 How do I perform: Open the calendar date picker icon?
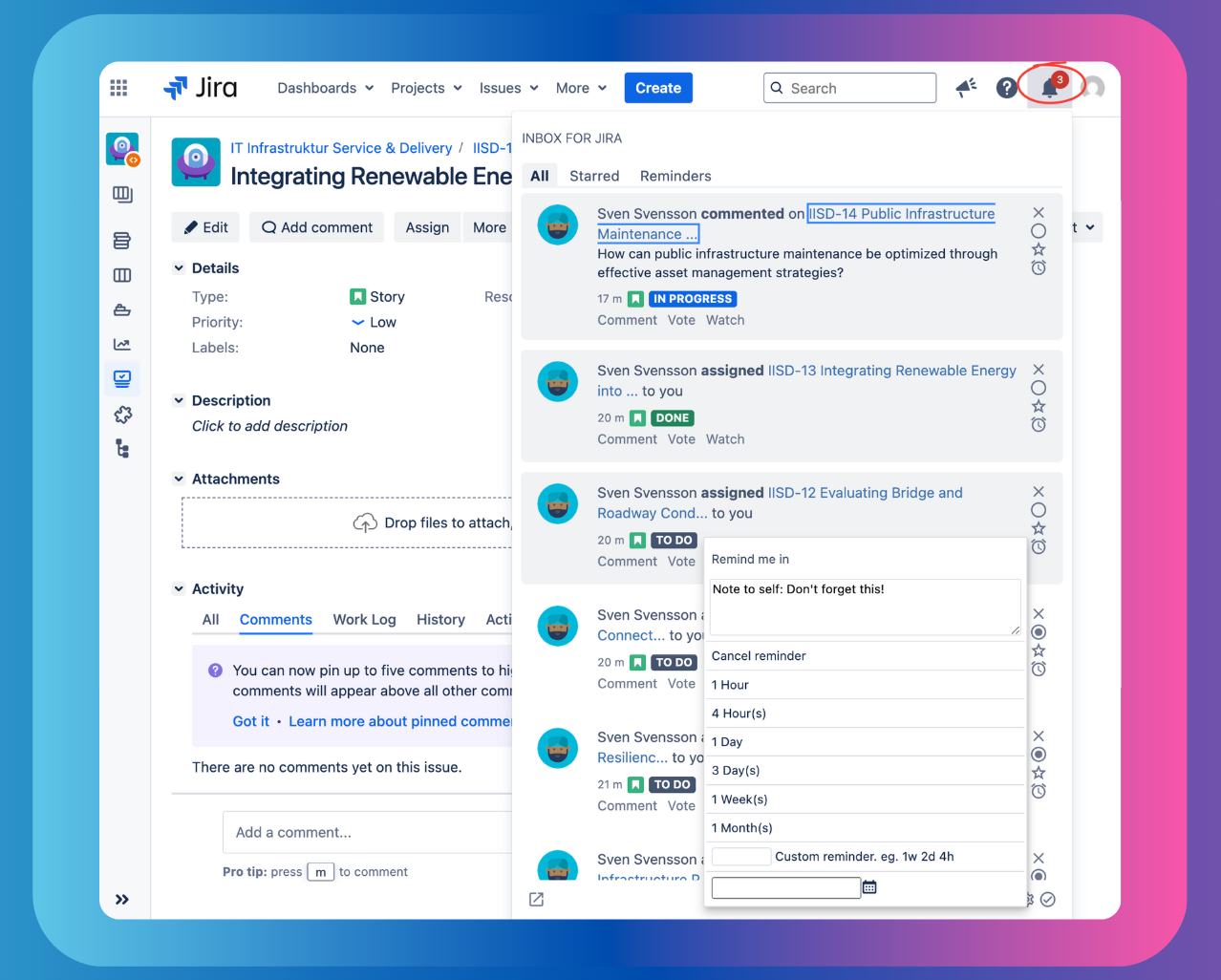click(x=869, y=887)
